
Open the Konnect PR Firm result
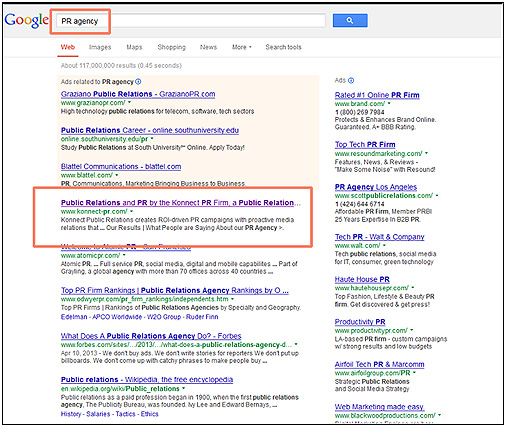click(x=180, y=203)
